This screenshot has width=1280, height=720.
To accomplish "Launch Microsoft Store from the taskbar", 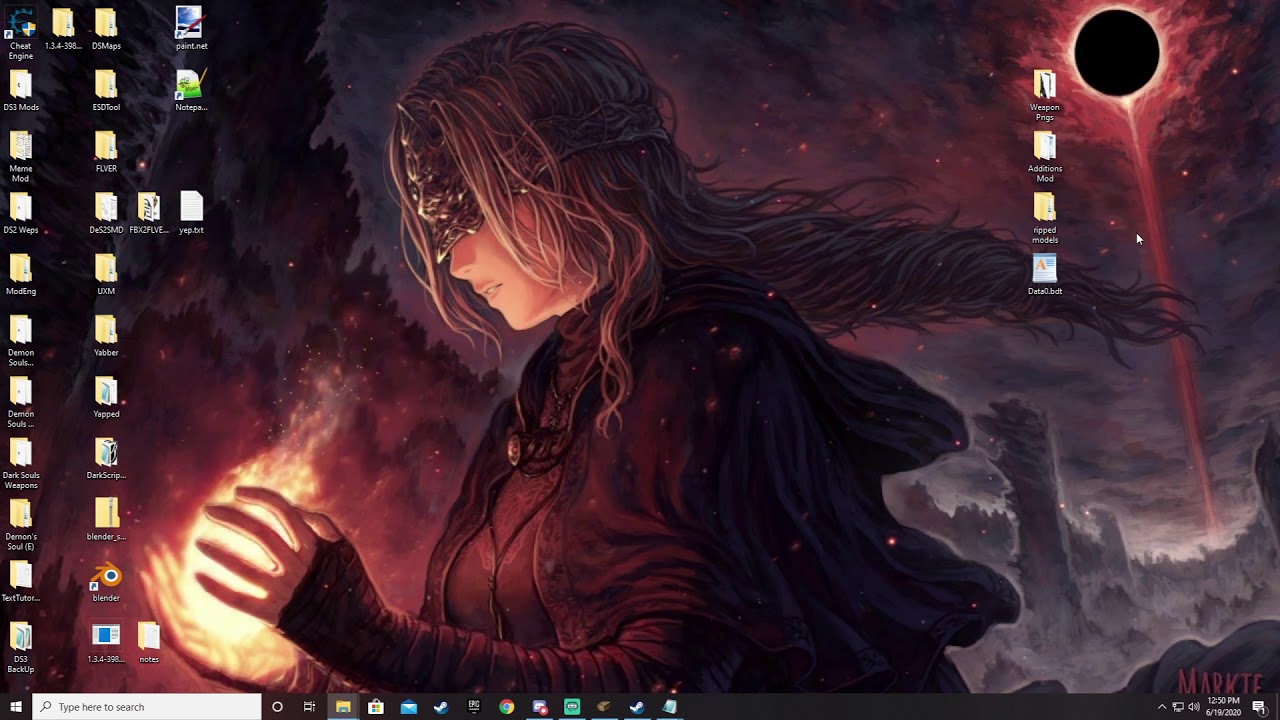I will click(376, 707).
